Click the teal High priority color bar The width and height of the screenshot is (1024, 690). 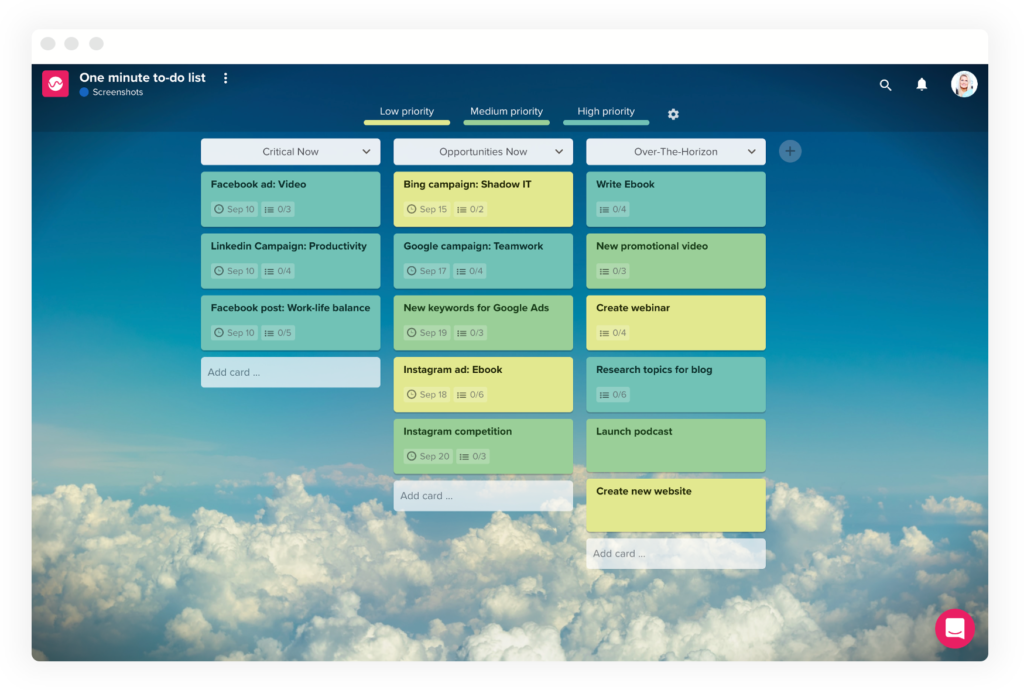606,122
